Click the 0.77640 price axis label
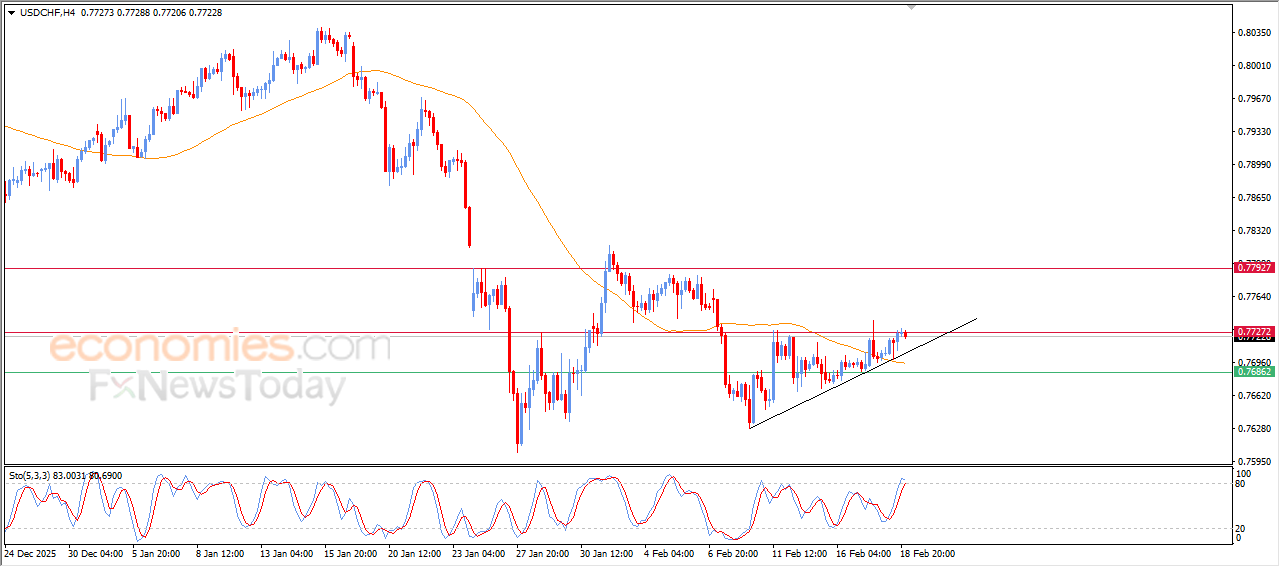 pyautogui.click(x=1254, y=297)
